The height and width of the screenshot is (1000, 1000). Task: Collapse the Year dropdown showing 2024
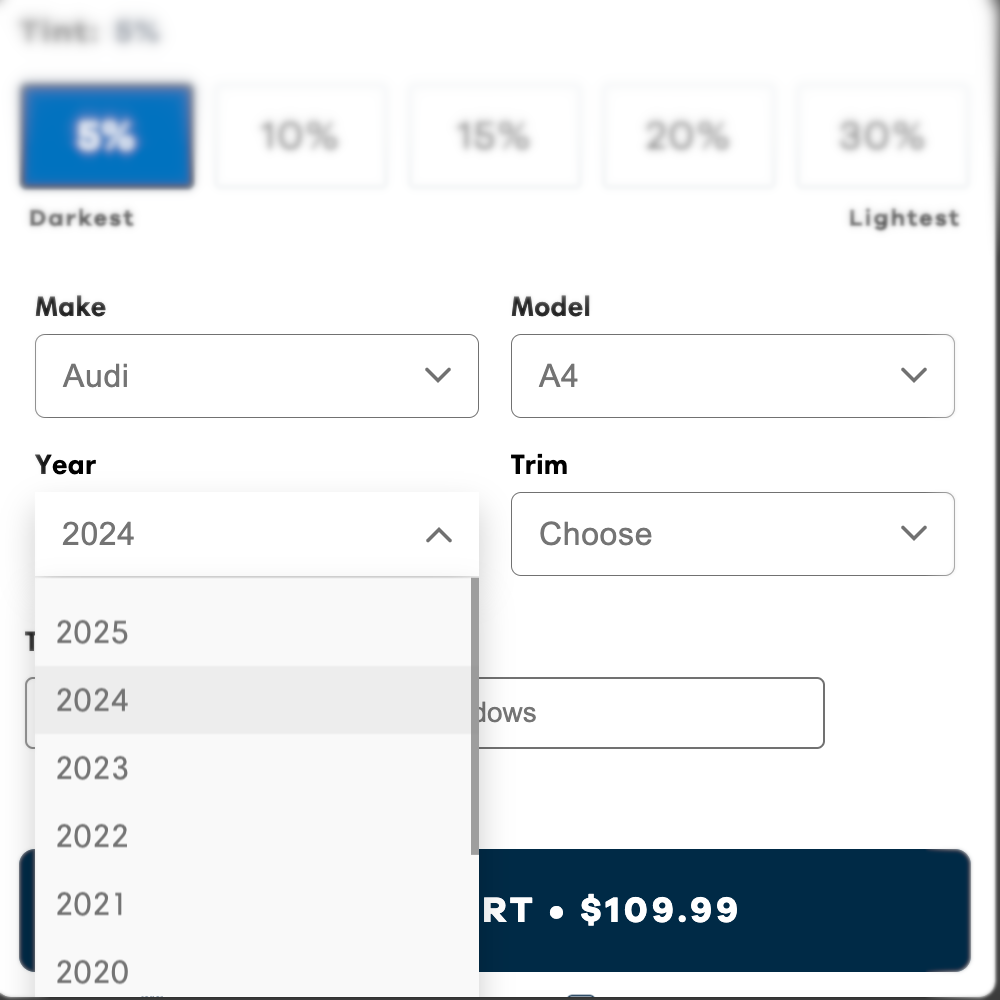pyautogui.click(x=256, y=534)
